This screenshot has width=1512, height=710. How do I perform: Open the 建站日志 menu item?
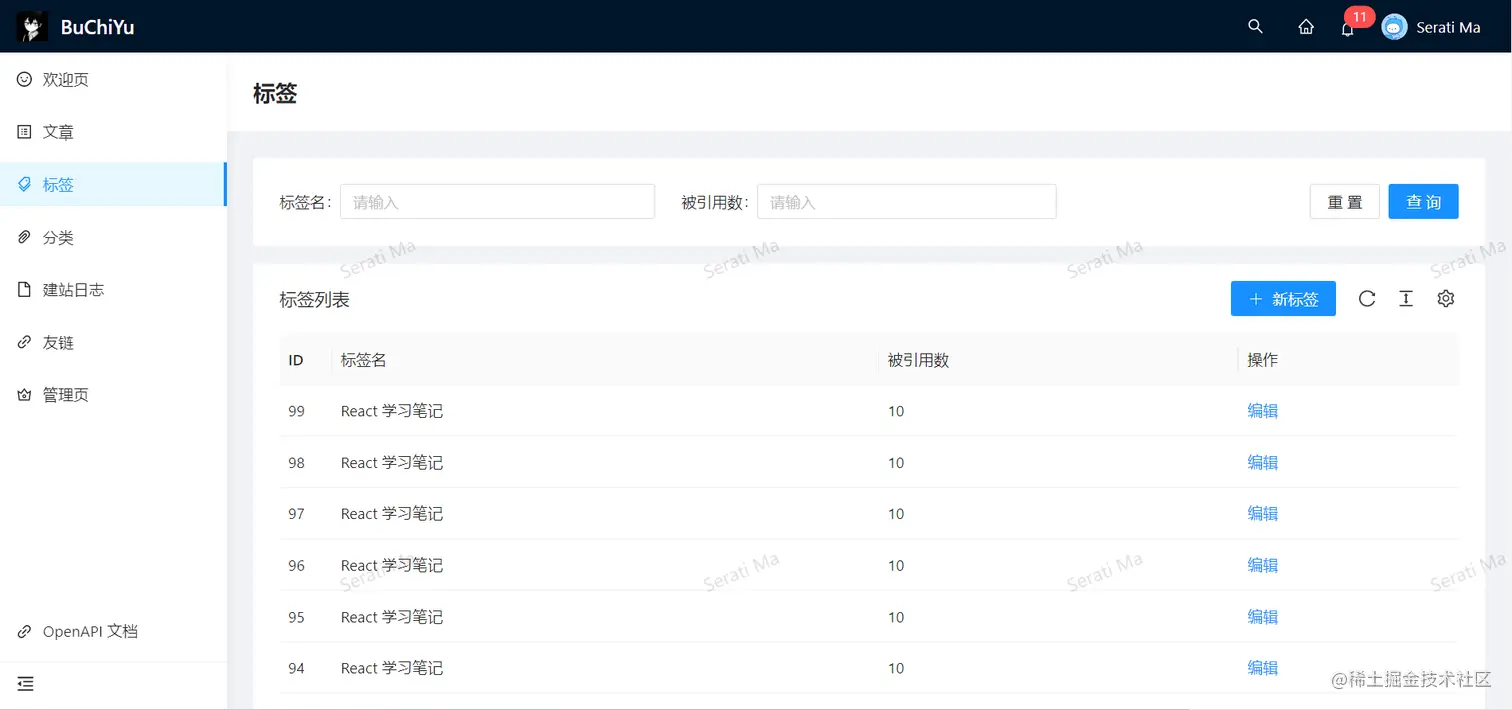pos(113,290)
